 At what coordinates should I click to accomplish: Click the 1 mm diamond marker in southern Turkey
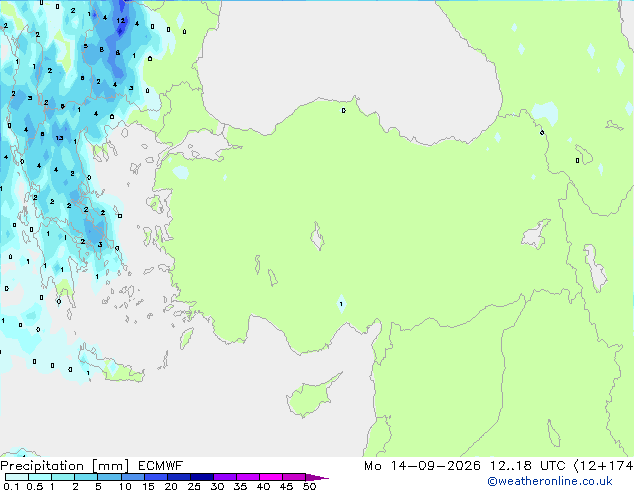coord(341,304)
